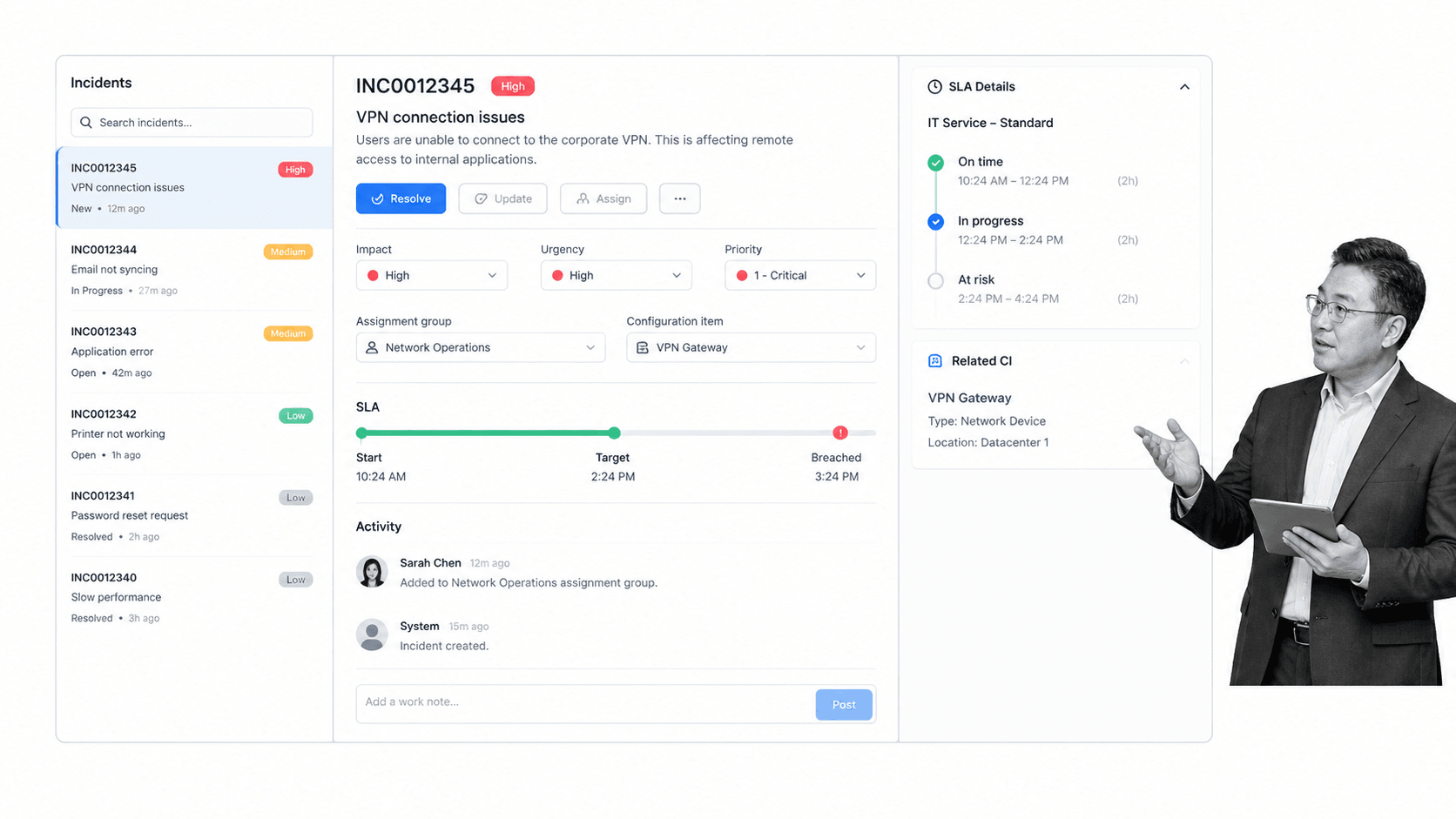The image size is (1456, 819).
Task: Open the Urgency dropdown
Action: pyautogui.click(x=616, y=275)
